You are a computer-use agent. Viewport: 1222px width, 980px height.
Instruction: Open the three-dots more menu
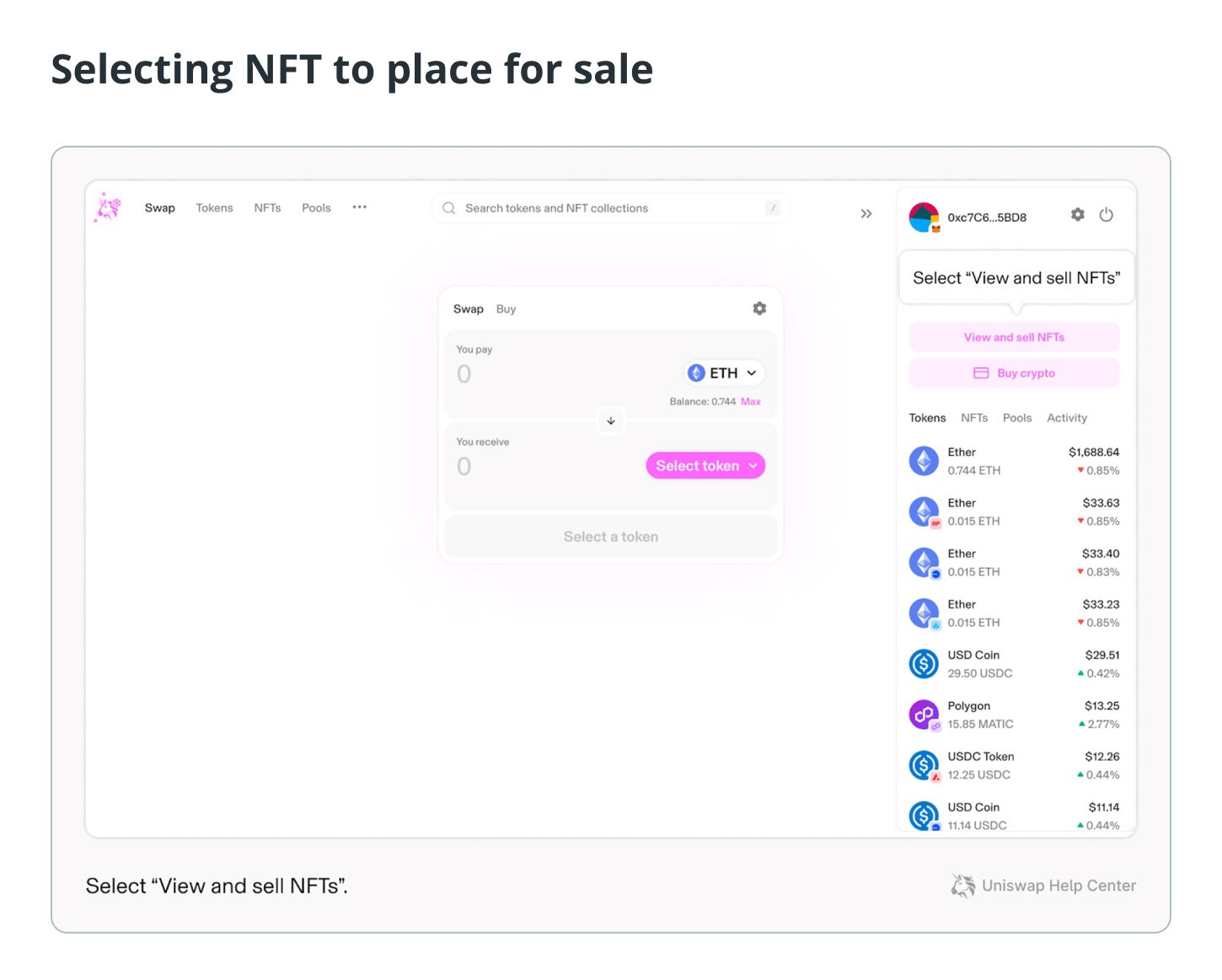[x=360, y=207]
